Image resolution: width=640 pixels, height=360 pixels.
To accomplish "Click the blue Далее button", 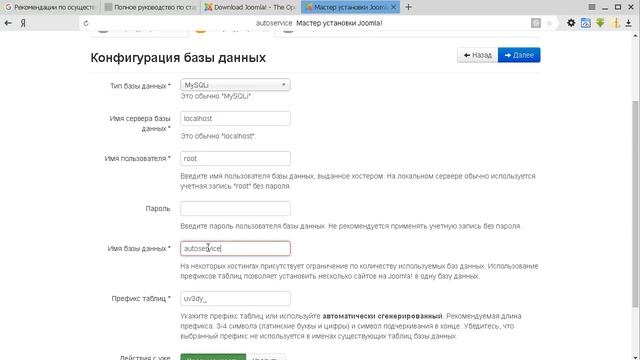I will (x=519, y=55).
